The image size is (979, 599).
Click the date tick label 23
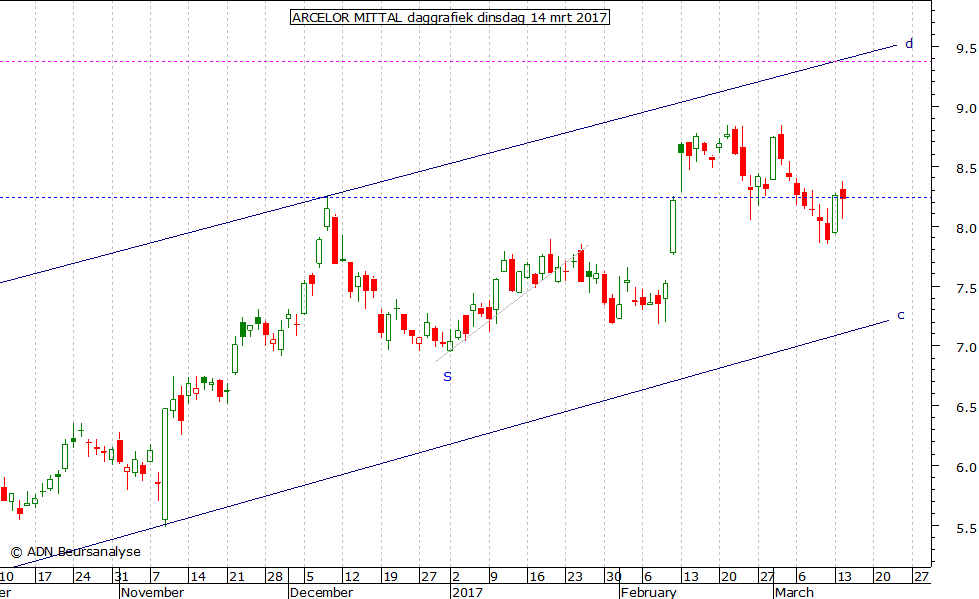coord(574,577)
